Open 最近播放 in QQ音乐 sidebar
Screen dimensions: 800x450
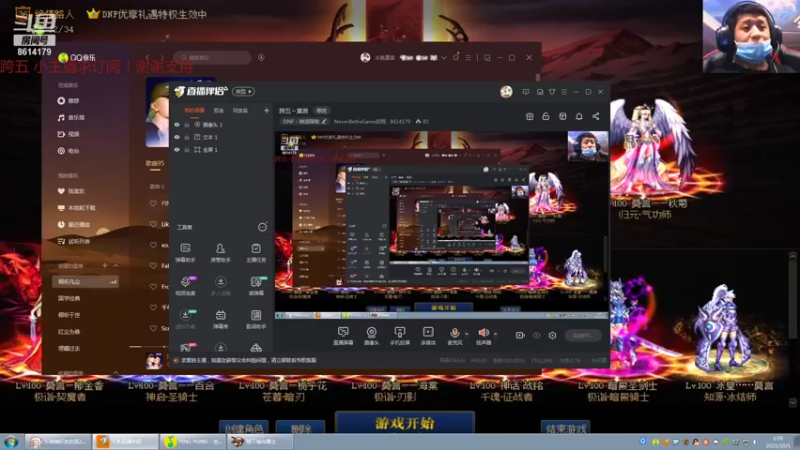73,224
